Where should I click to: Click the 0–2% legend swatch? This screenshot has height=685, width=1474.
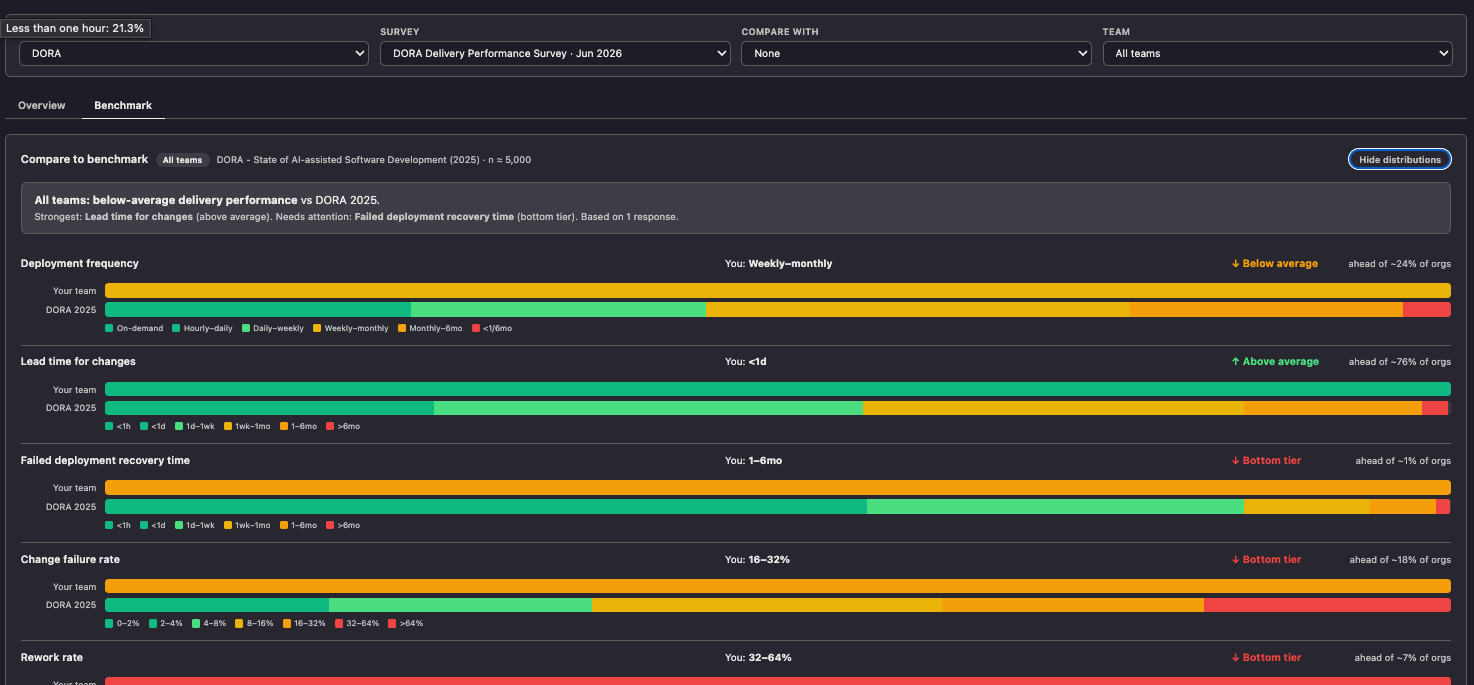(109, 623)
